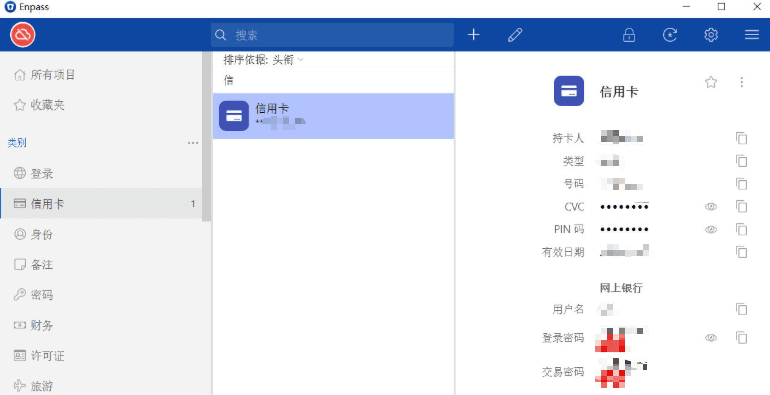Click the 信 group header in the list
770x395 pixels.
pyautogui.click(x=228, y=80)
